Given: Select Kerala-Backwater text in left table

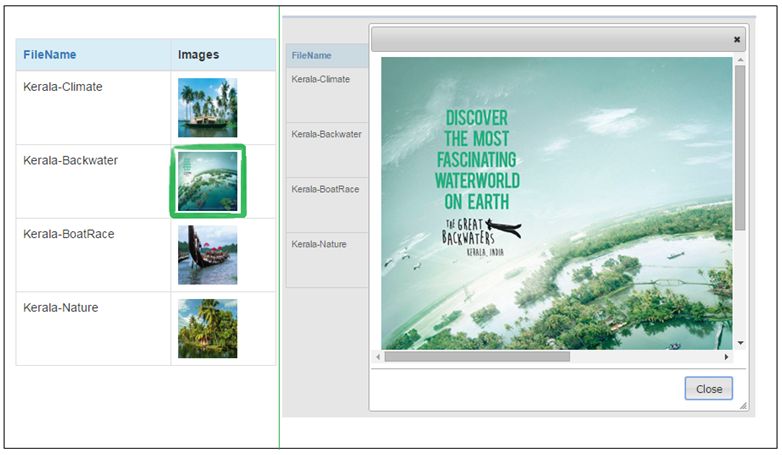Looking at the screenshot, I should pyautogui.click(x=70, y=160).
